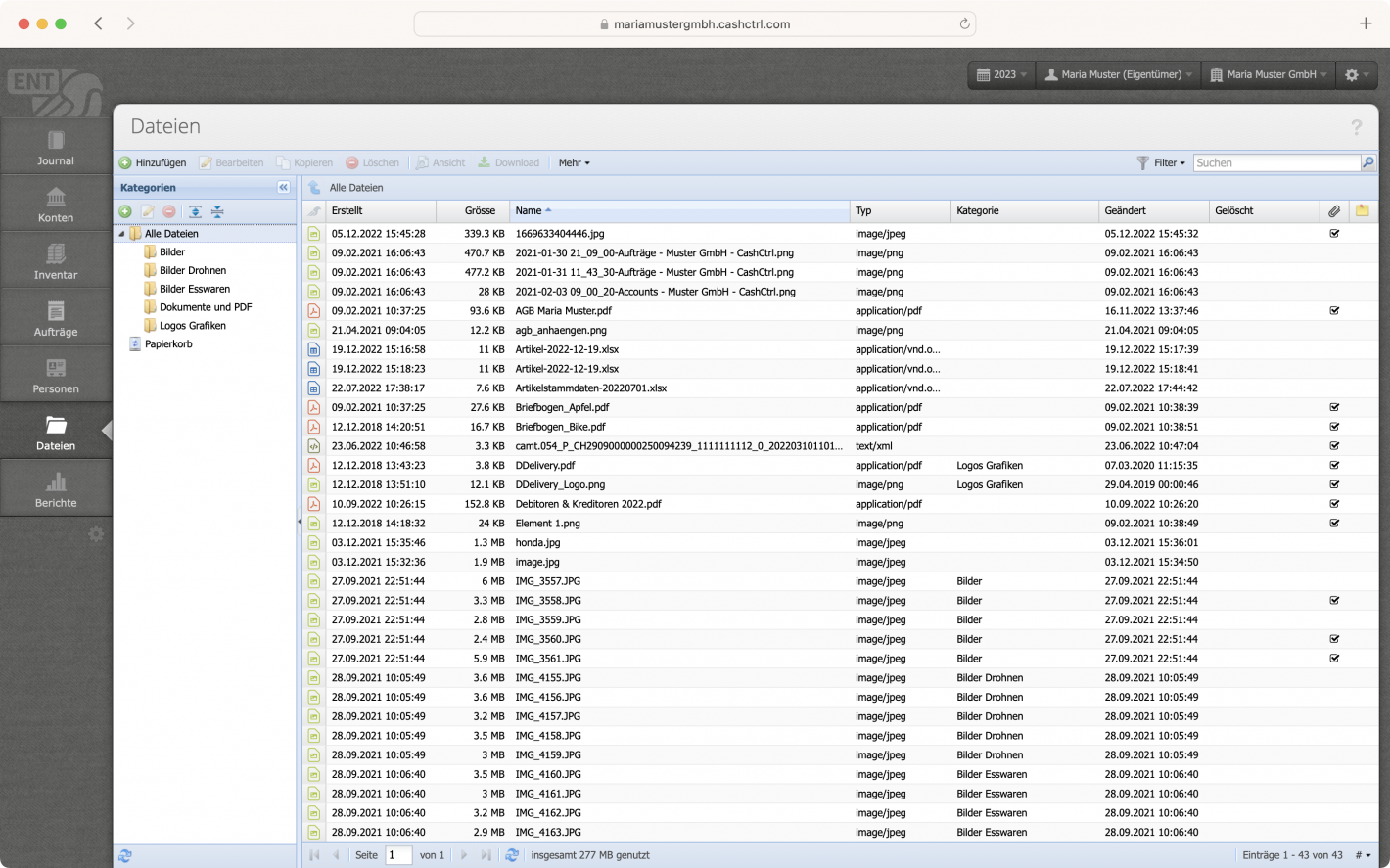Toggle the deleted flag for IMG_3558.JPG
1390x868 pixels.
click(x=1334, y=600)
